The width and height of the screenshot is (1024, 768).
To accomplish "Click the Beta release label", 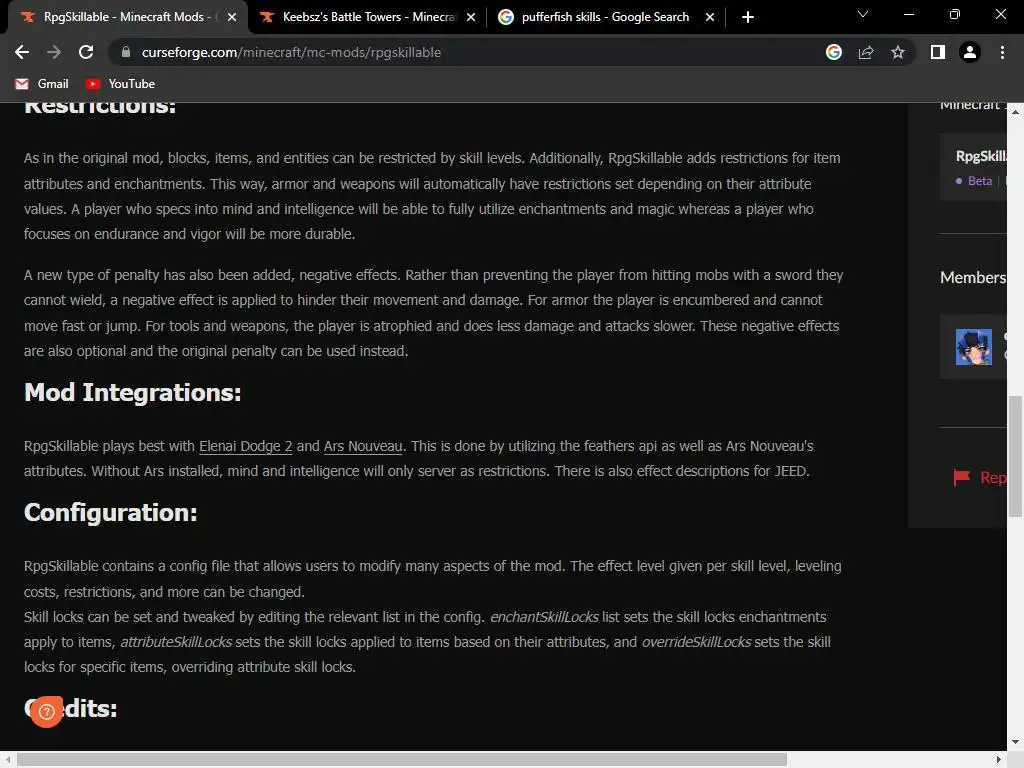I will (x=980, y=181).
